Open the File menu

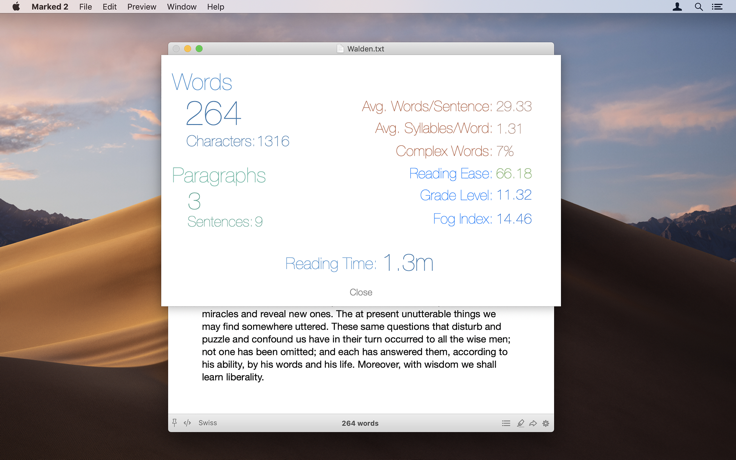pos(85,7)
